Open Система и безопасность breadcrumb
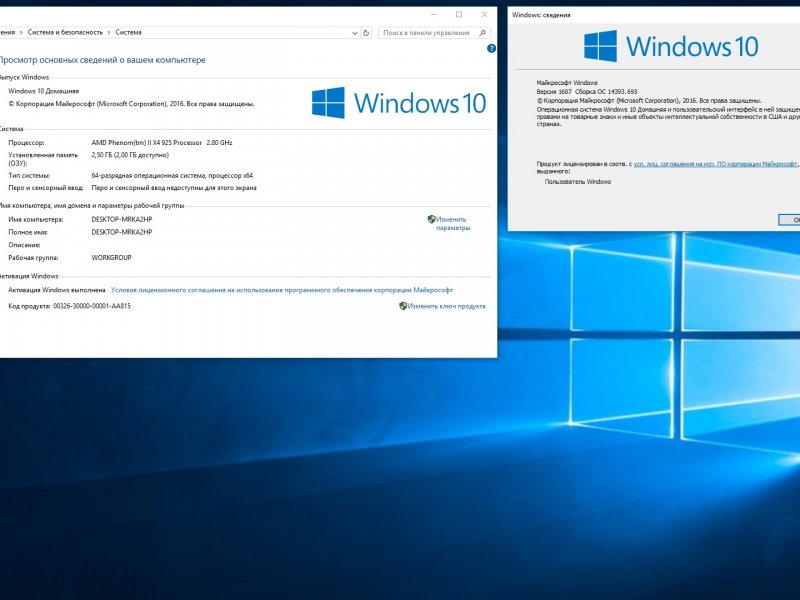800x600 pixels. pos(65,32)
